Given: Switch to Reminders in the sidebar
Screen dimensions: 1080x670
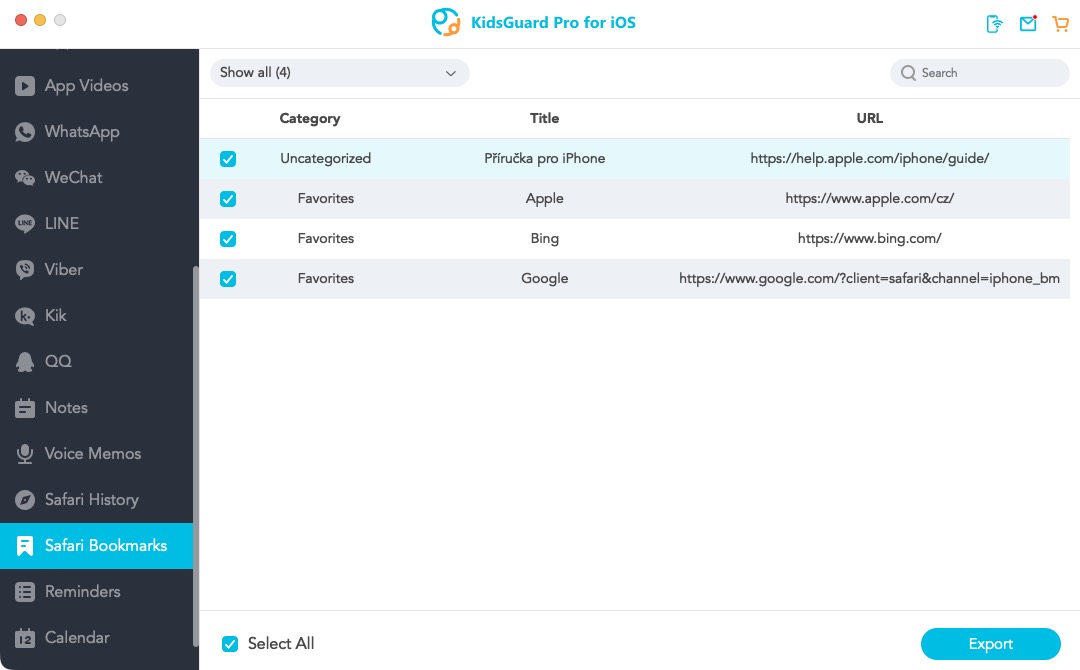Looking at the screenshot, I should (82, 592).
